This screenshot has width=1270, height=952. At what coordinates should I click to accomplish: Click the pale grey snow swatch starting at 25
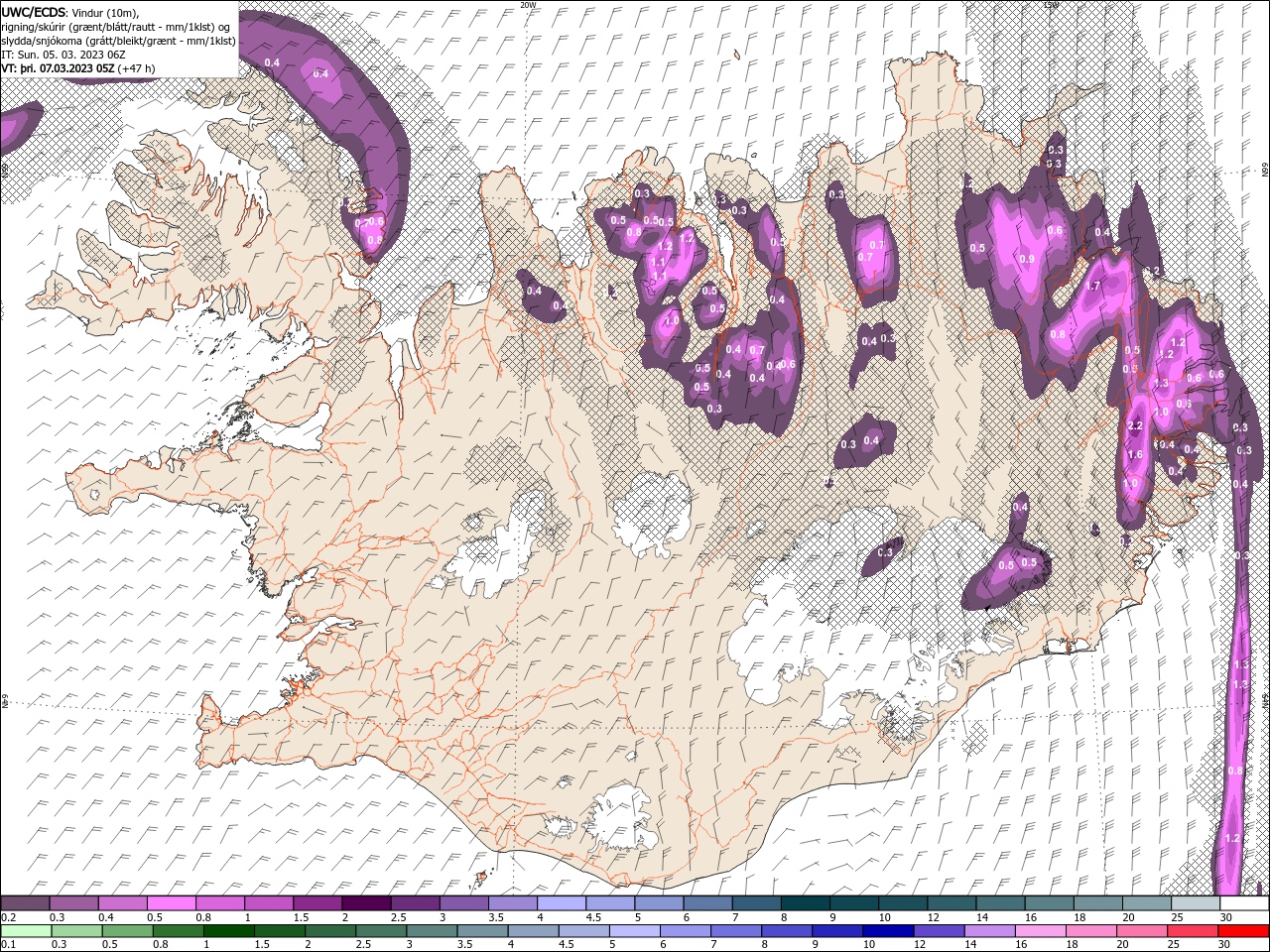1195,903
